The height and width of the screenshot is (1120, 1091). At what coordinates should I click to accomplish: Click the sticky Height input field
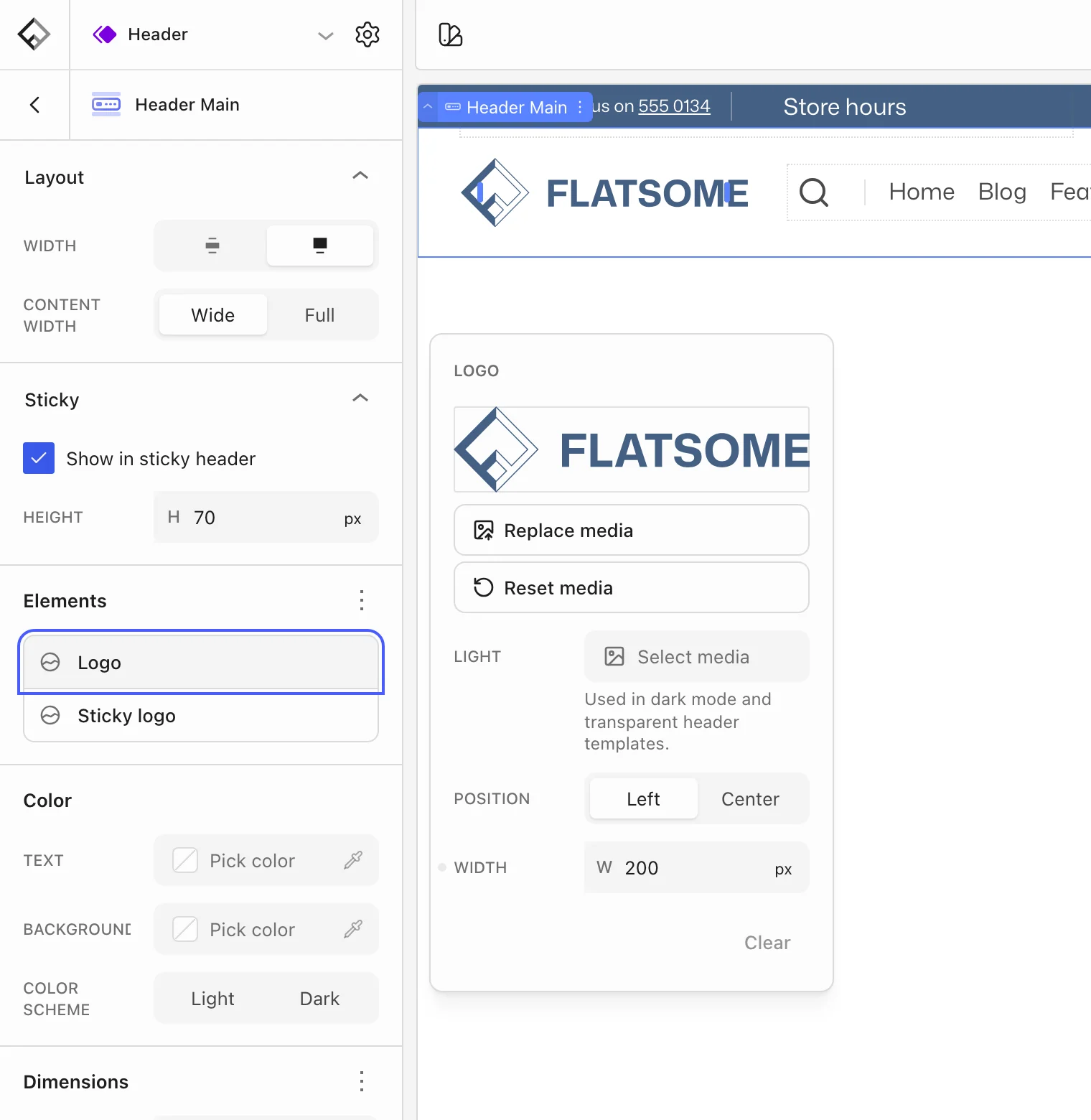[266, 517]
